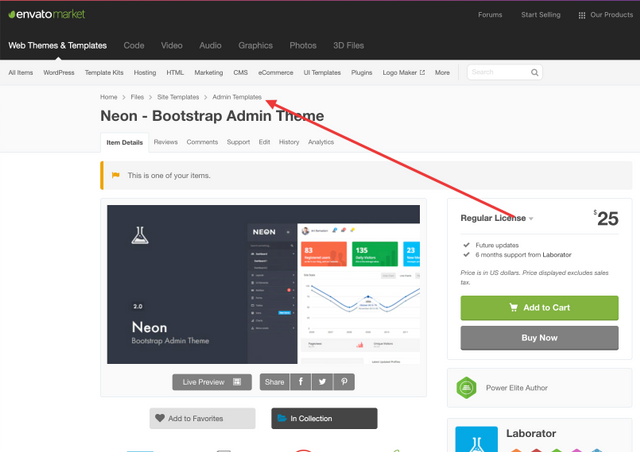Screen dimensions: 640x452
Task: Open the WordPress category menu
Action: (58, 73)
